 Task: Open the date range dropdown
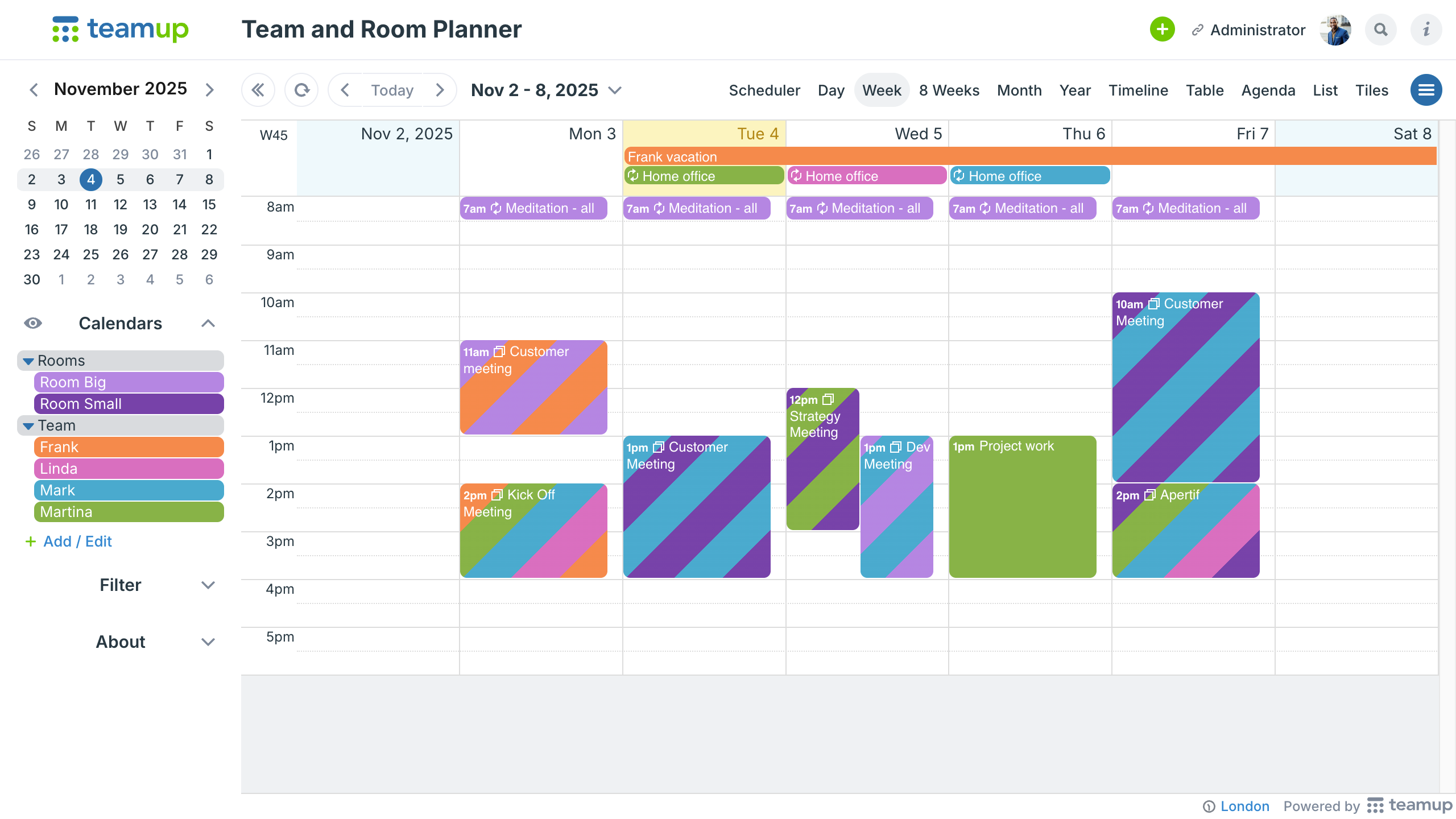614,90
